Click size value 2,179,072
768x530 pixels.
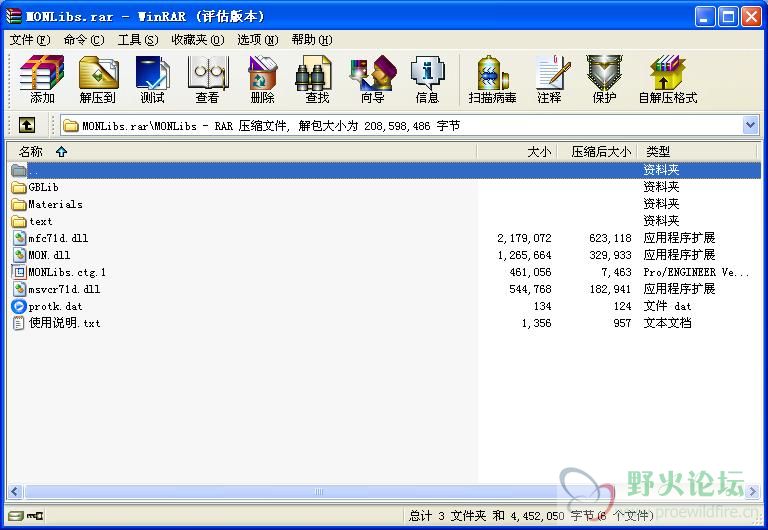point(524,239)
